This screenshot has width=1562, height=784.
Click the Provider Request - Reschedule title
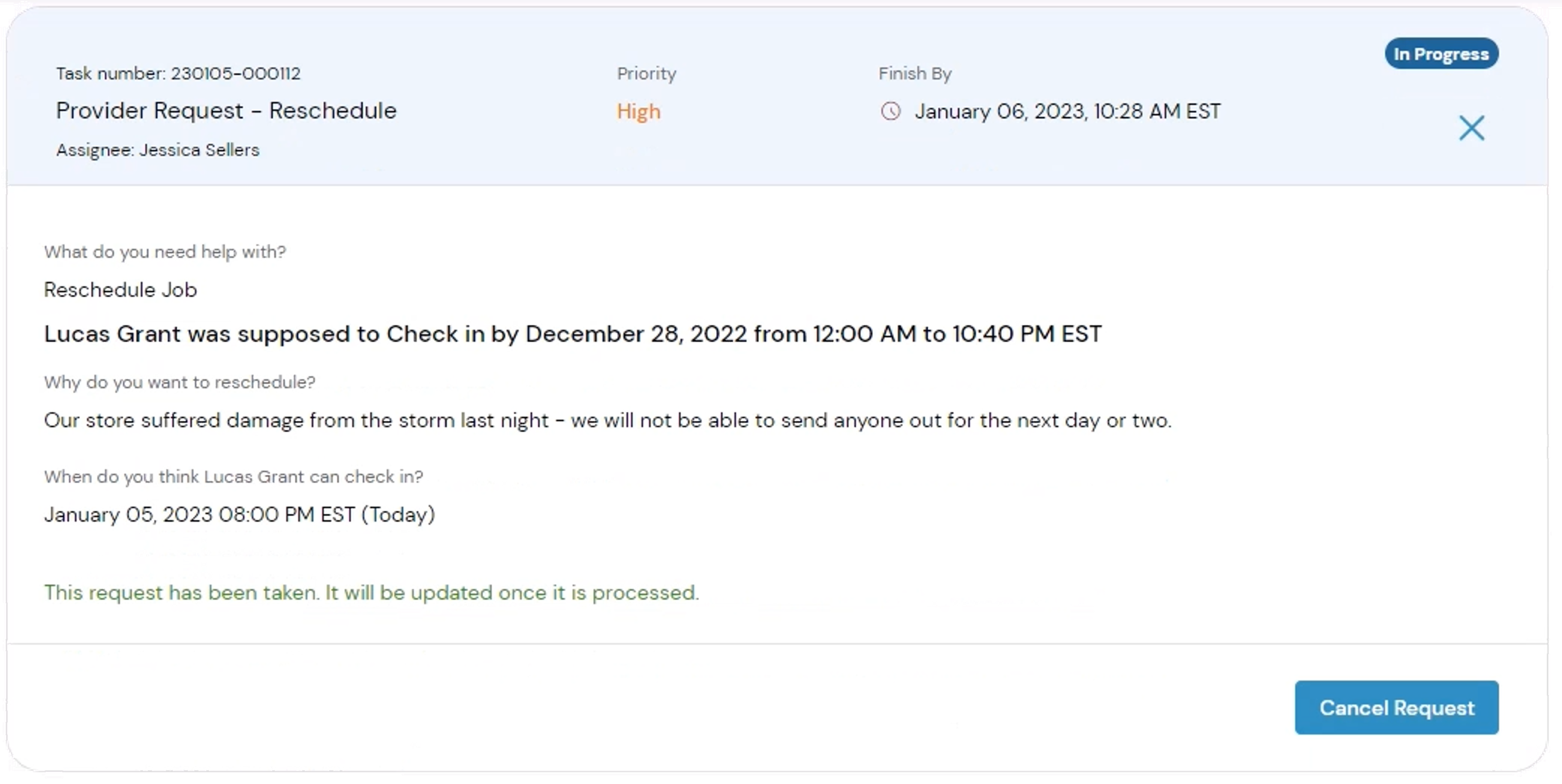click(226, 111)
